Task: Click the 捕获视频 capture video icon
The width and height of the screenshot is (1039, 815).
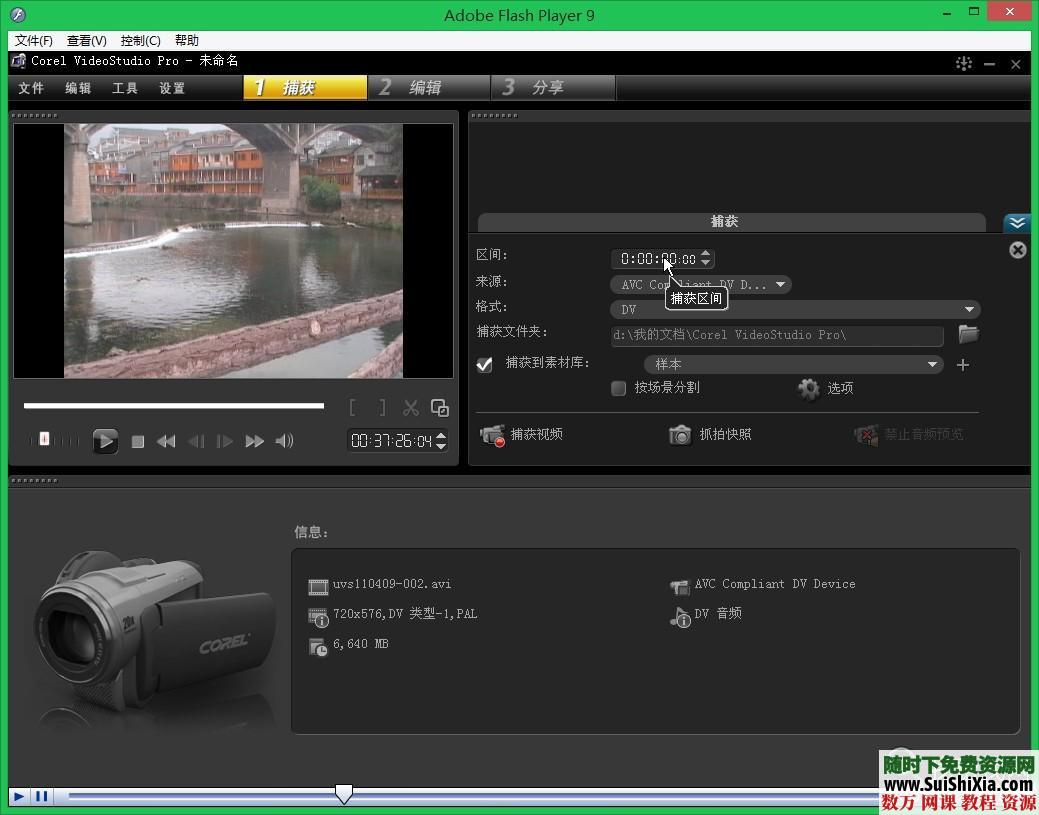Action: 492,434
